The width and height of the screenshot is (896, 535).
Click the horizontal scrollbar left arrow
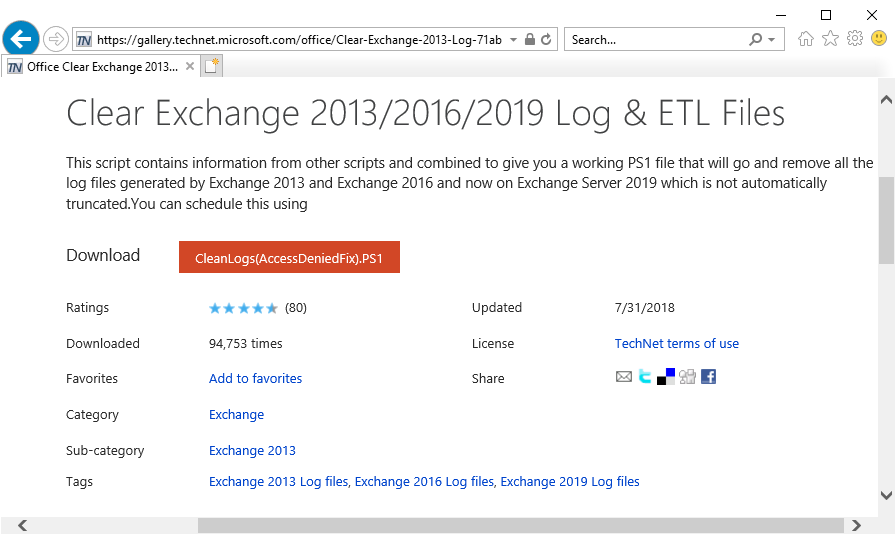[22, 525]
